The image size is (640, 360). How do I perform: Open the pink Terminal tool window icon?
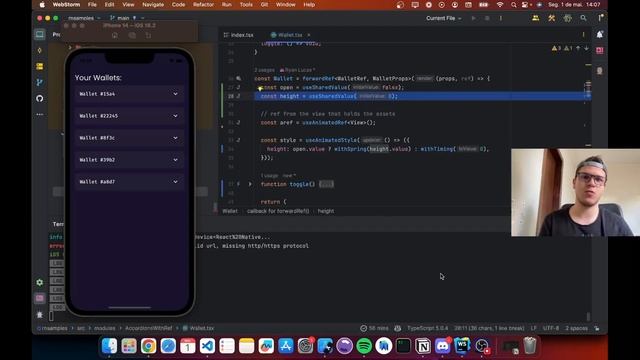(40, 298)
